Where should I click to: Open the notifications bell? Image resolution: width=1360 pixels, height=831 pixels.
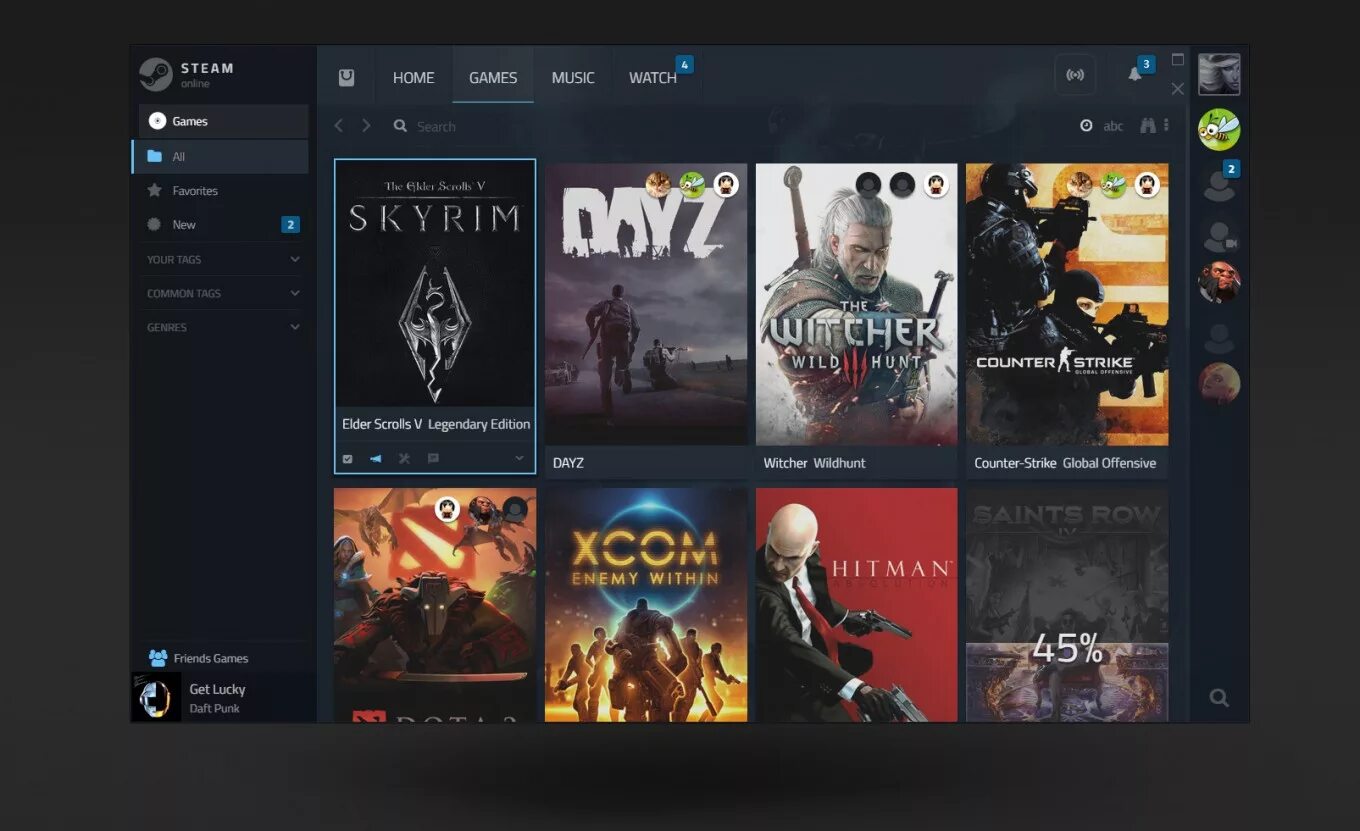click(x=1135, y=74)
